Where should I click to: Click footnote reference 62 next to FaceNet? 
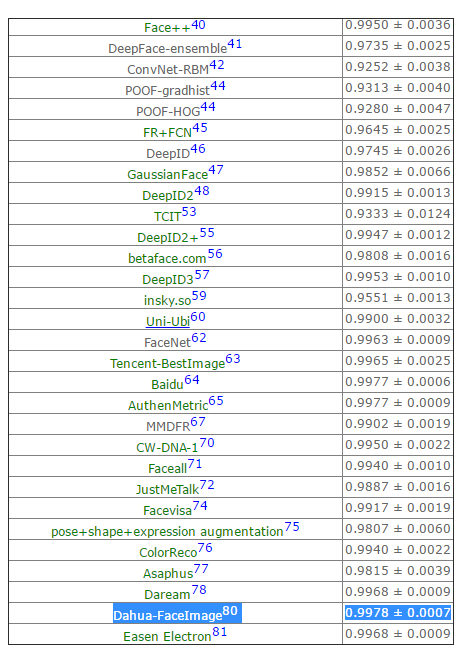point(199,338)
